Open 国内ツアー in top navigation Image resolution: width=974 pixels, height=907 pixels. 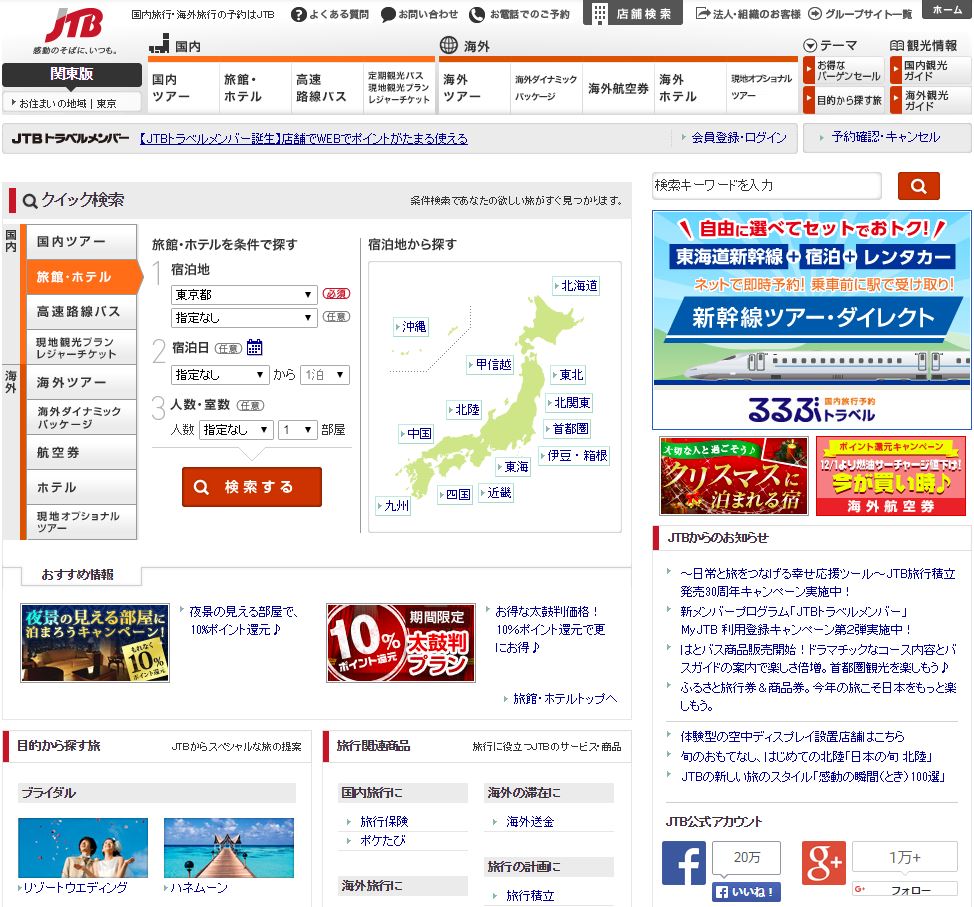(x=183, y=88)
